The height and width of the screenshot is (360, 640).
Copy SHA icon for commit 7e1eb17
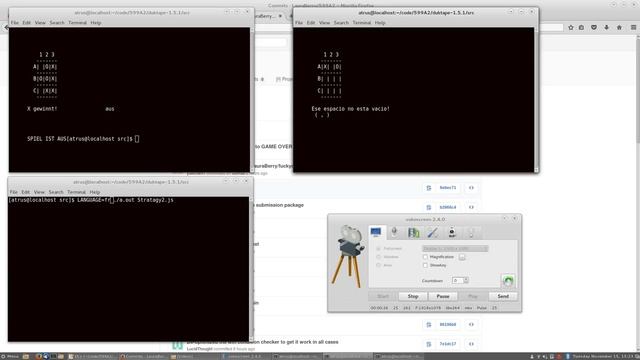point(429,344)
